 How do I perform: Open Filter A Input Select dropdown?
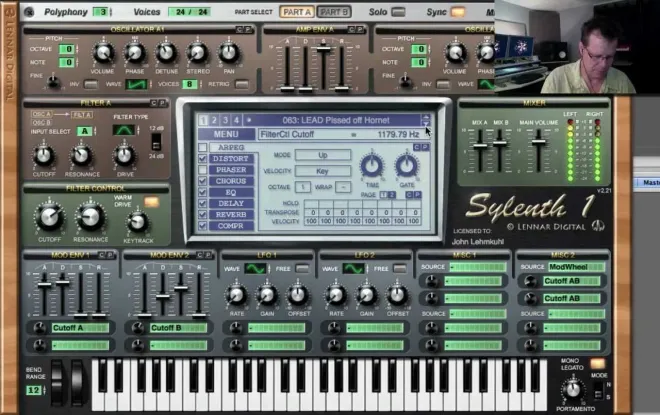(x=85, y=131)
